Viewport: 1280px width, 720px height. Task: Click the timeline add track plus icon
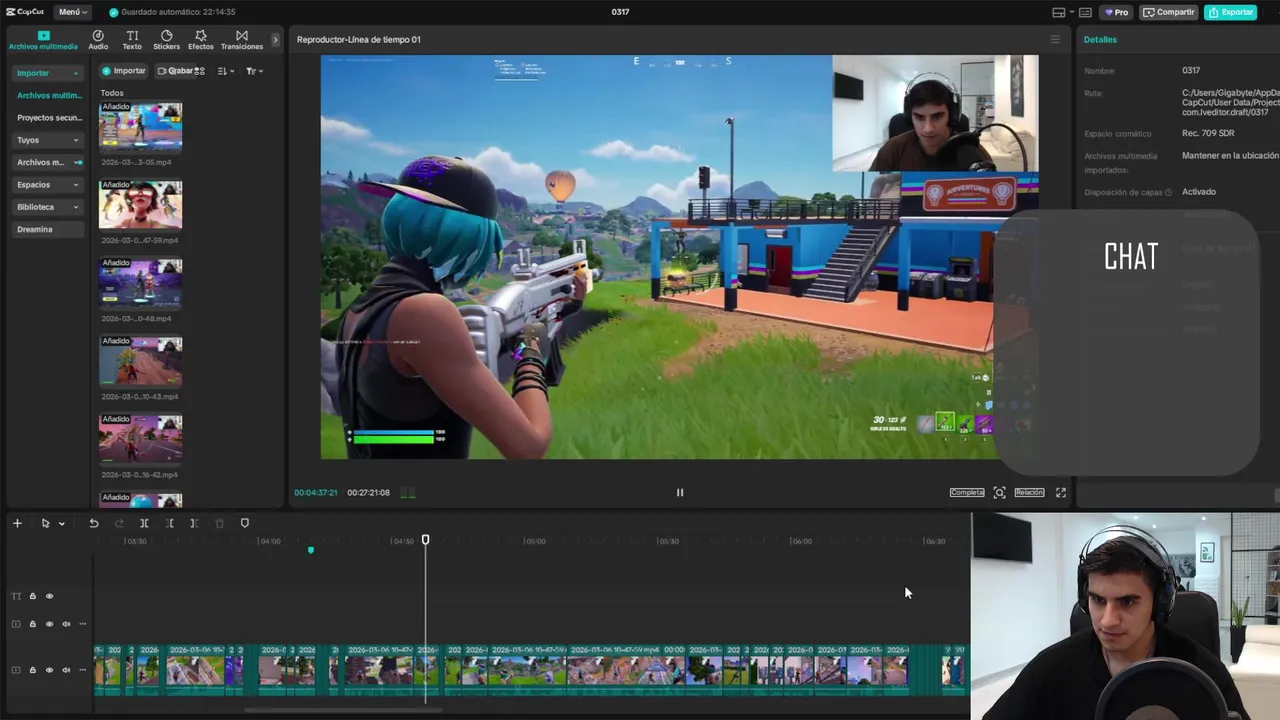click(x=17, y=523)
